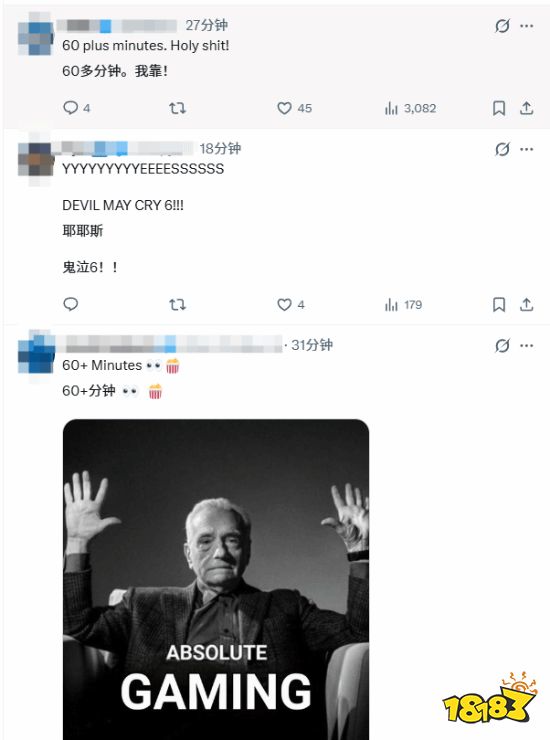Open the ABSOLUTE GAMING image
The image size is (550, 740).
click(x=216, y=579)
